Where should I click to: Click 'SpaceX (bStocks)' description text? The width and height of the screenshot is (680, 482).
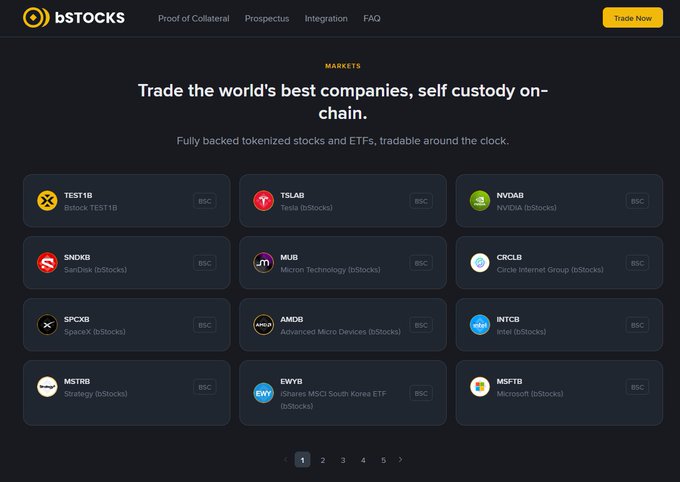pyautogui.click(x=95, y=332)
